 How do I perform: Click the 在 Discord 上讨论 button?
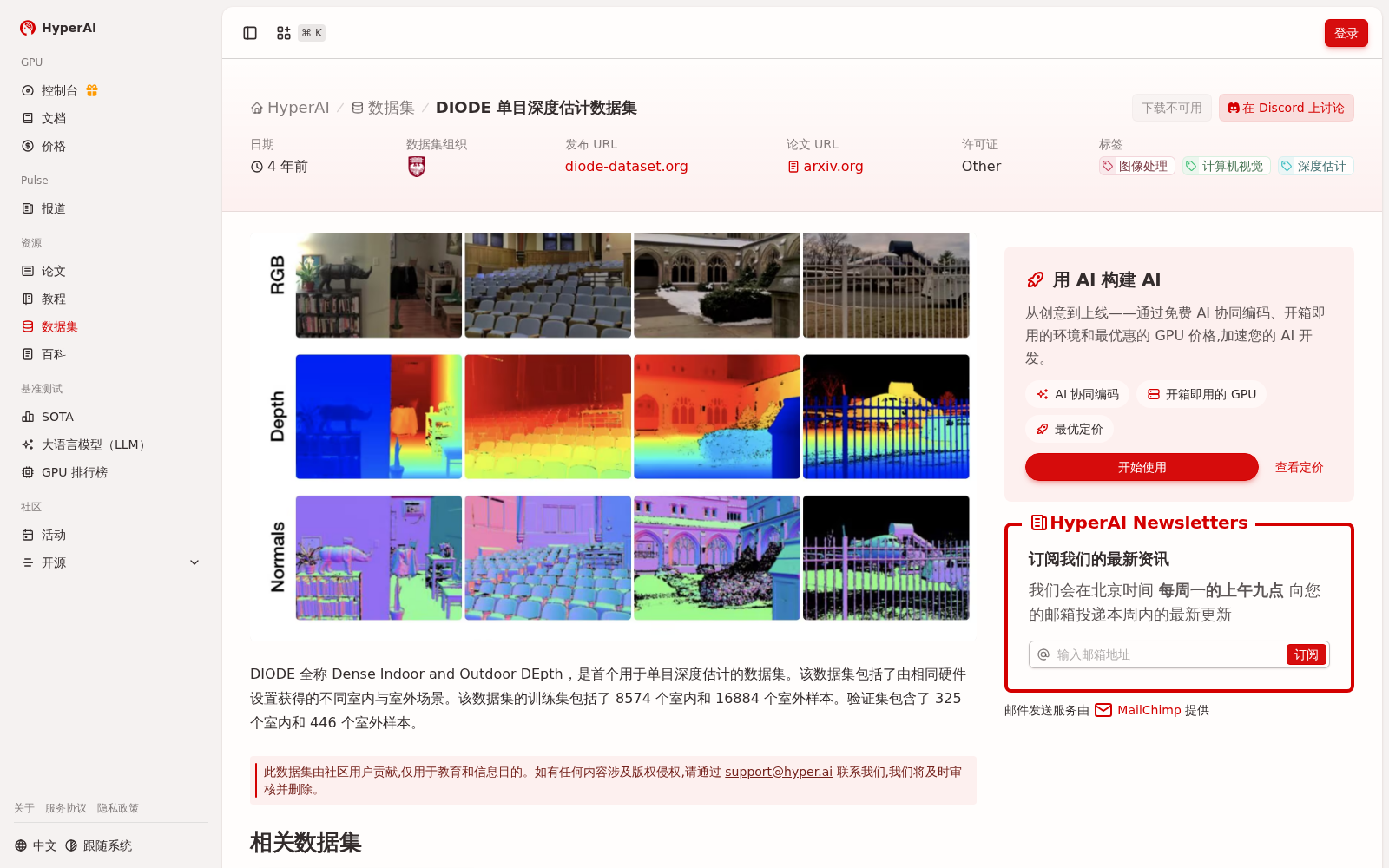tap(1286, 108)
